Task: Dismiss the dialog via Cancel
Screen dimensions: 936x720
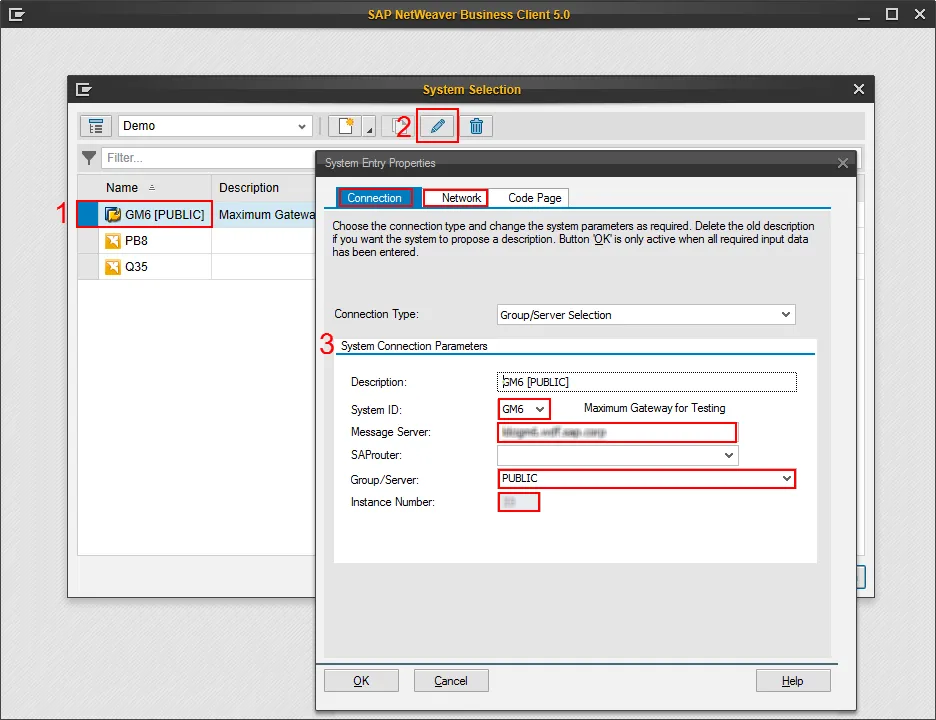Action: pyautogui.click(x=451, y=680)
